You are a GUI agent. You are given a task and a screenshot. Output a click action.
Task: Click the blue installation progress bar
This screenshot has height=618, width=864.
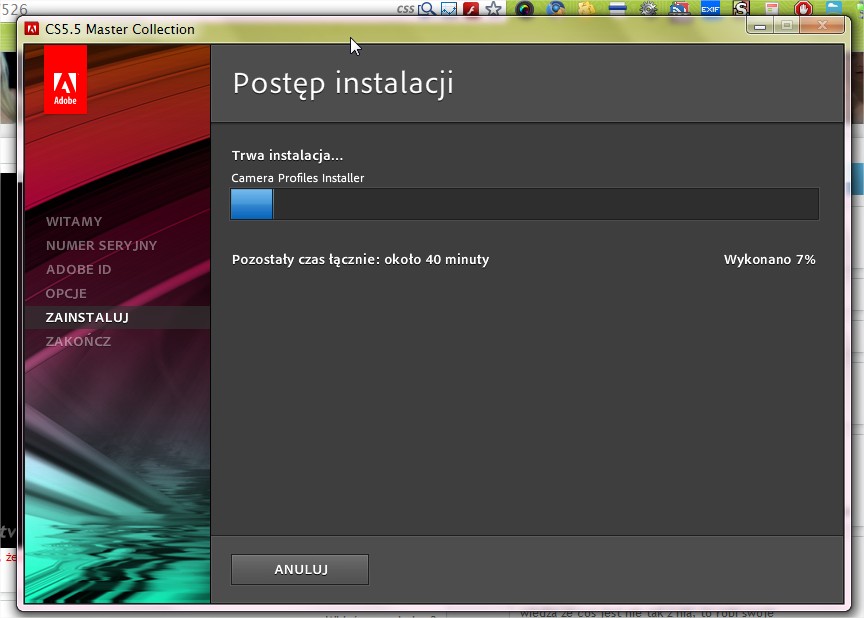coord(252,204)
